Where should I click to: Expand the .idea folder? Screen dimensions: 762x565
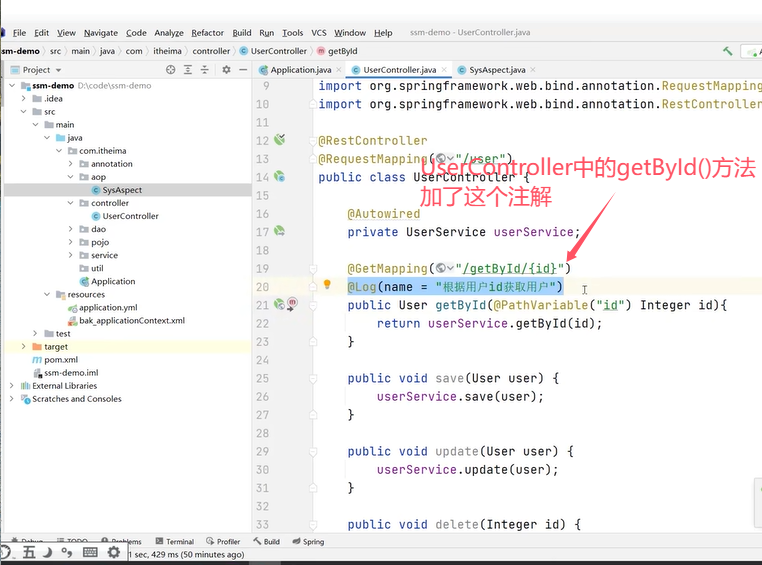[24, 99]
